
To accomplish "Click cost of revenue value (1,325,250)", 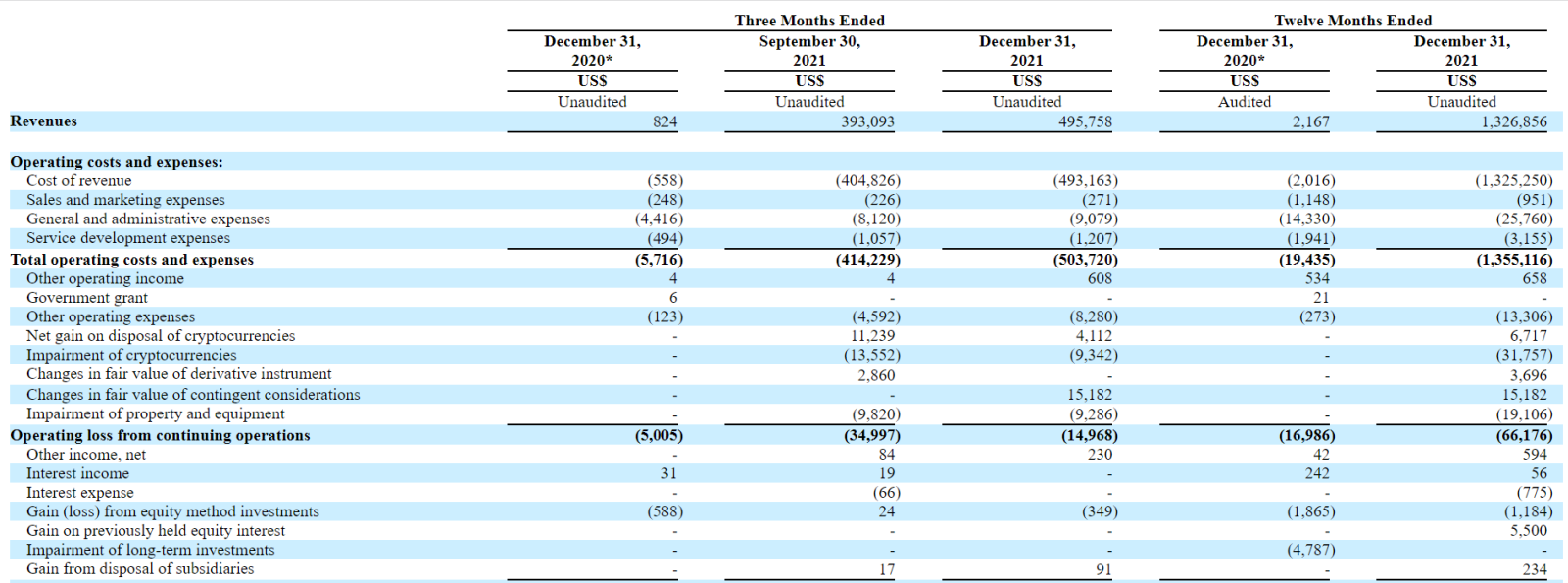I will coord(1514,181).
